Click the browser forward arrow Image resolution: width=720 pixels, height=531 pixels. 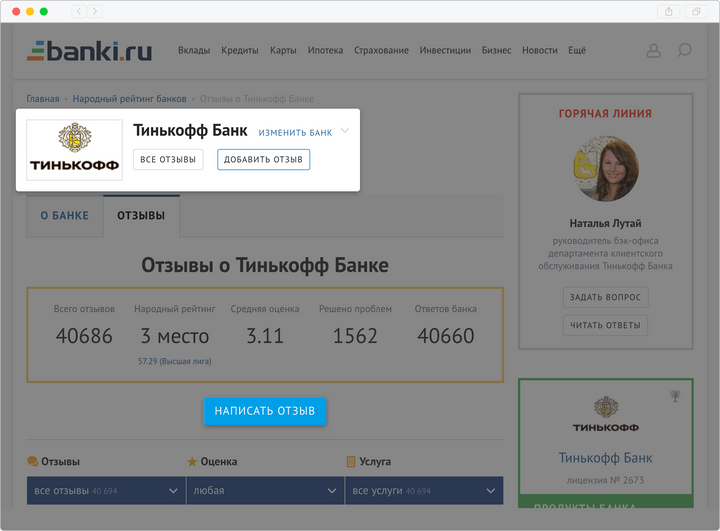click(94, 11)
